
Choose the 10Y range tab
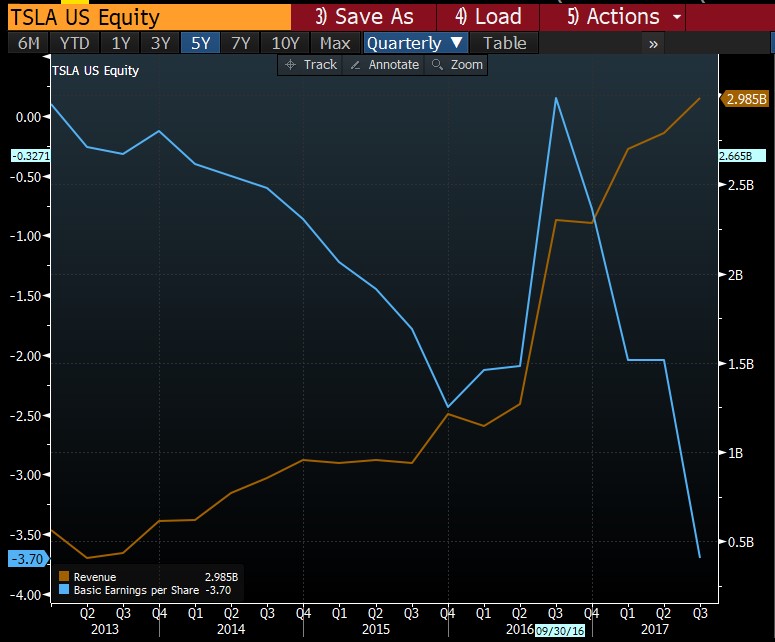tap(285, 43)
